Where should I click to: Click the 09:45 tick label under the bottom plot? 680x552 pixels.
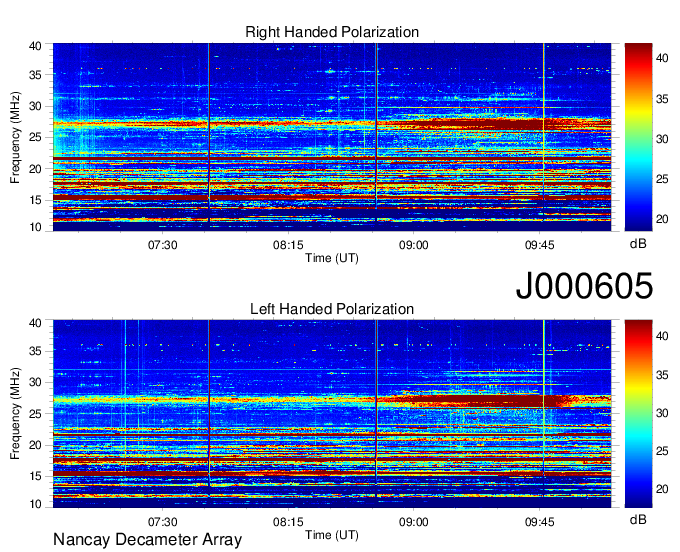(x=539, y=522)
